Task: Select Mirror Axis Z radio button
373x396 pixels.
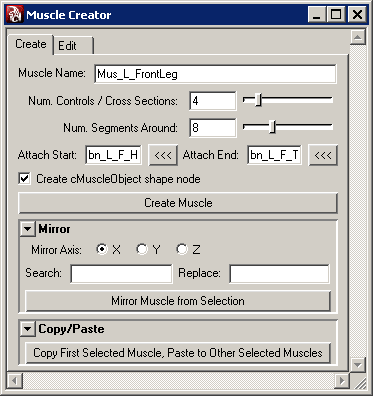Action: (182, 249)
